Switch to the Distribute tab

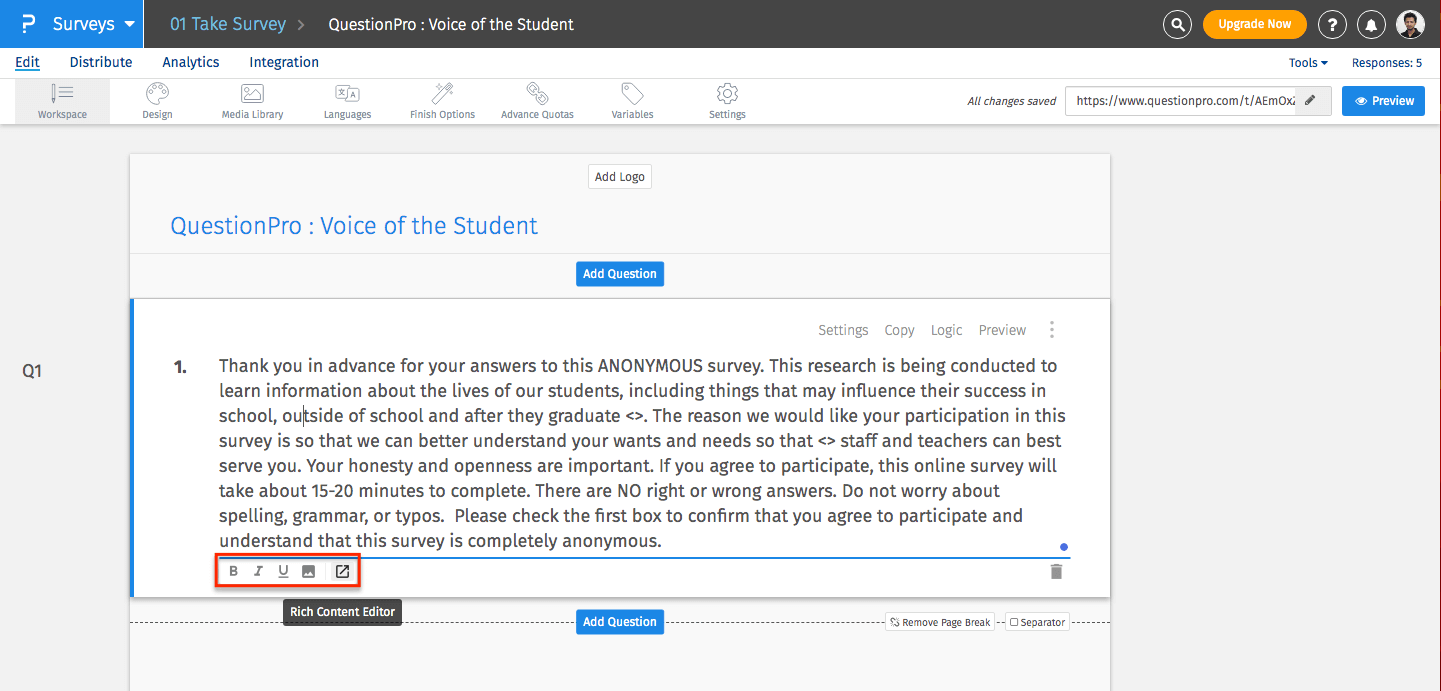[x=100, y=61]
